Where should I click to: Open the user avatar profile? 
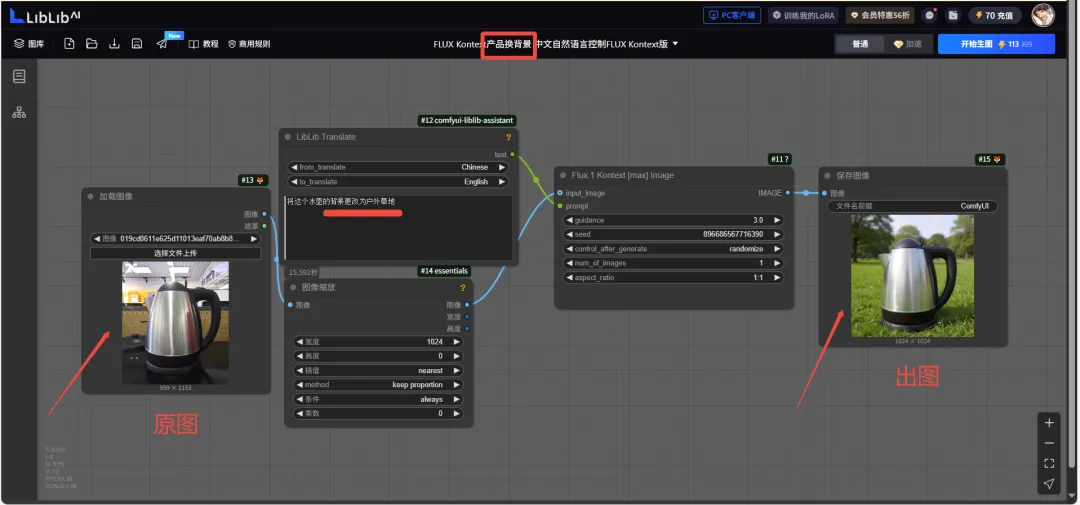(x=1042, y=14)
